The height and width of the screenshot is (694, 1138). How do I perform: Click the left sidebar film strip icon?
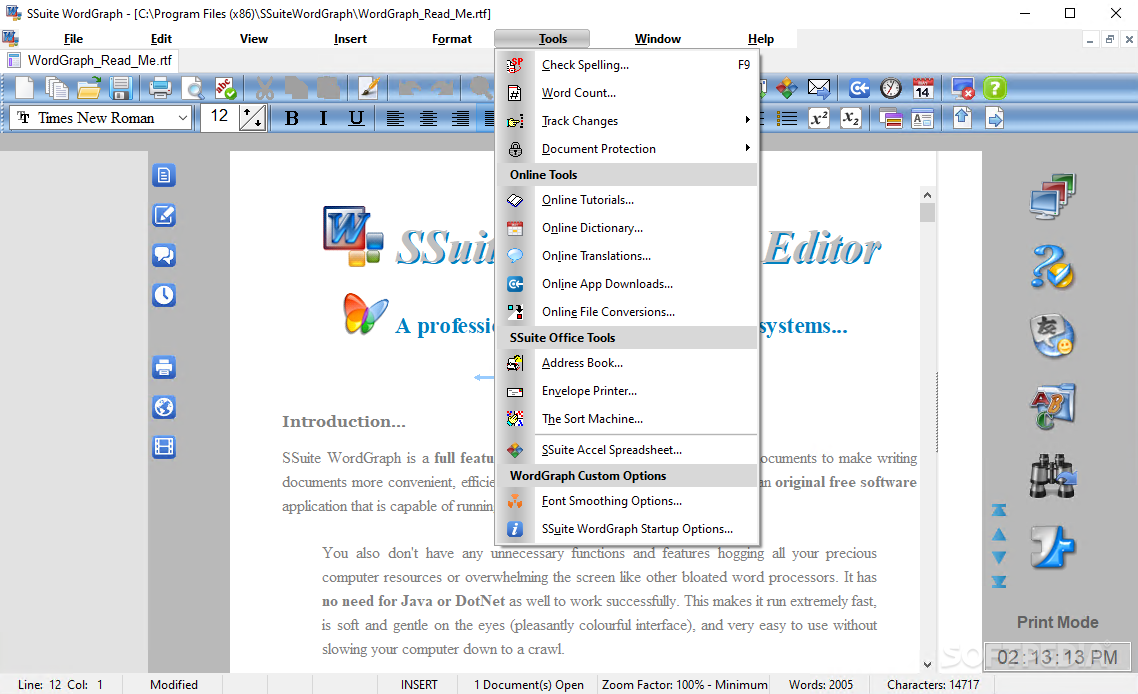(164, 447)
